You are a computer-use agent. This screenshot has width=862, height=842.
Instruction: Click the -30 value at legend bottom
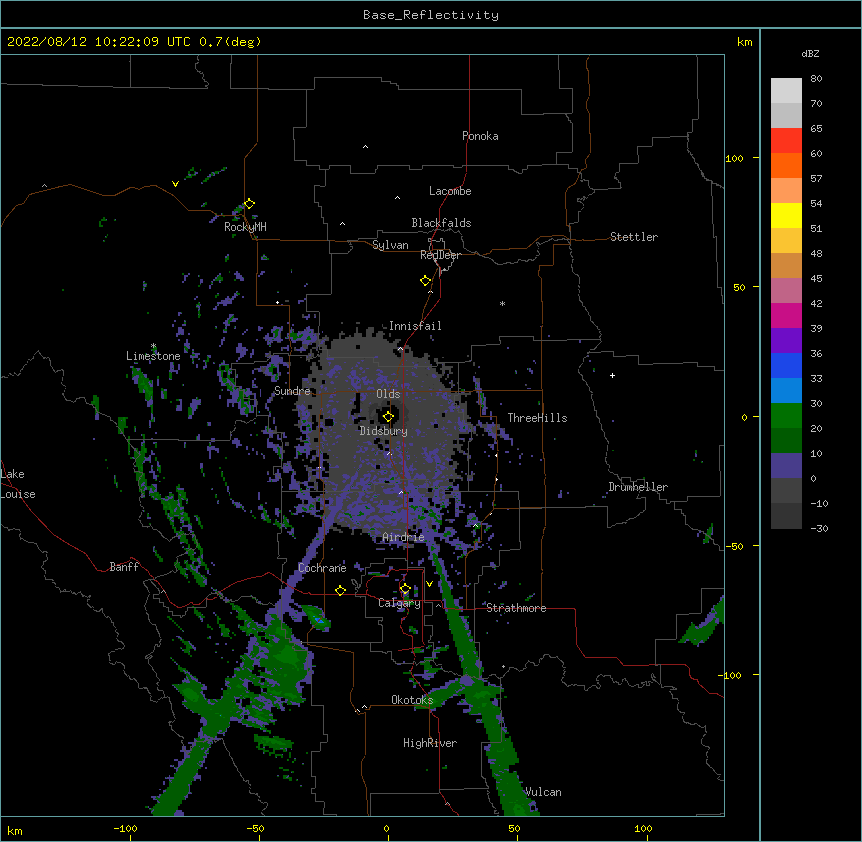tap(819, 528)
